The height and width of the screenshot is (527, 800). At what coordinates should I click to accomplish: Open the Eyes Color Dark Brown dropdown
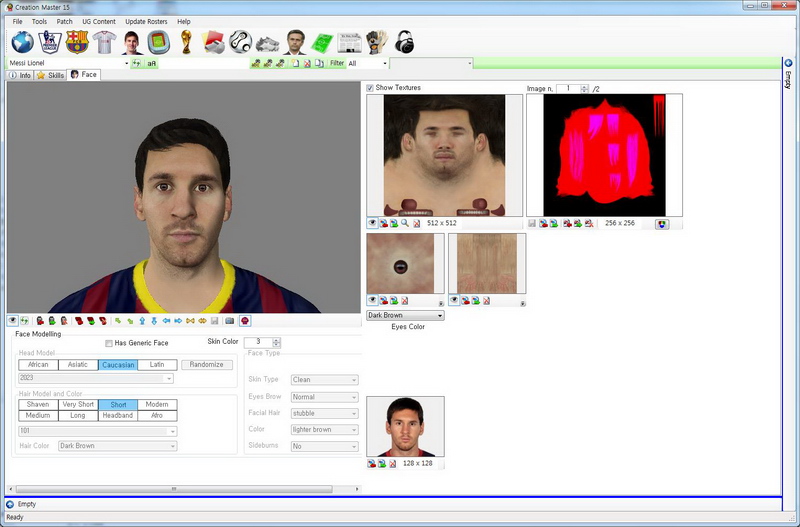(405, 315)
